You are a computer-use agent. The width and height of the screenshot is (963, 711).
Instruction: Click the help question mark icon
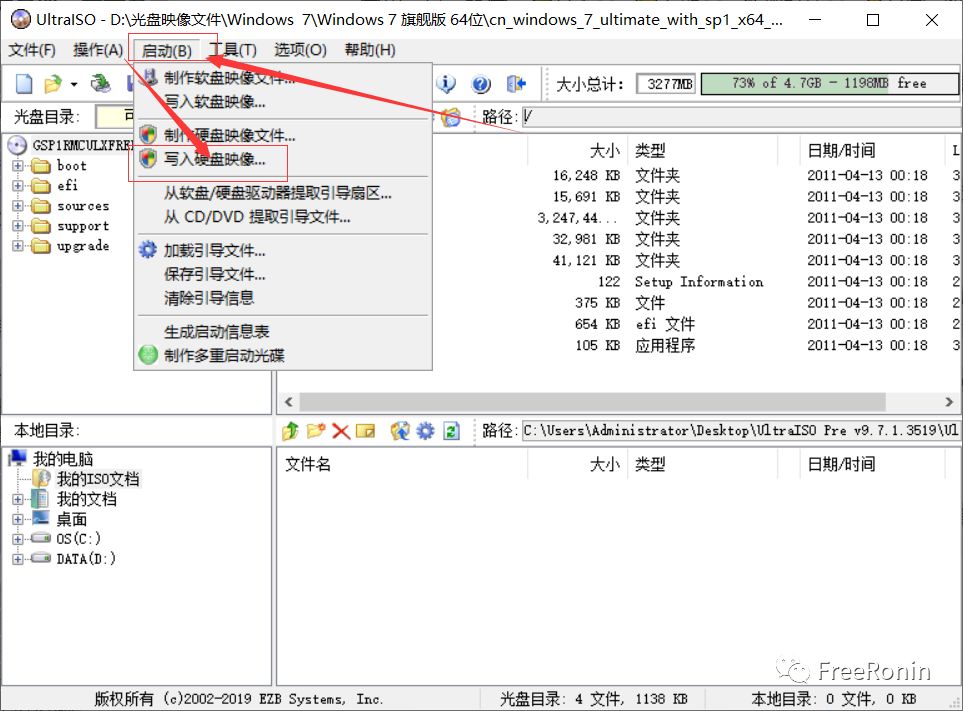tap(481, 84)
